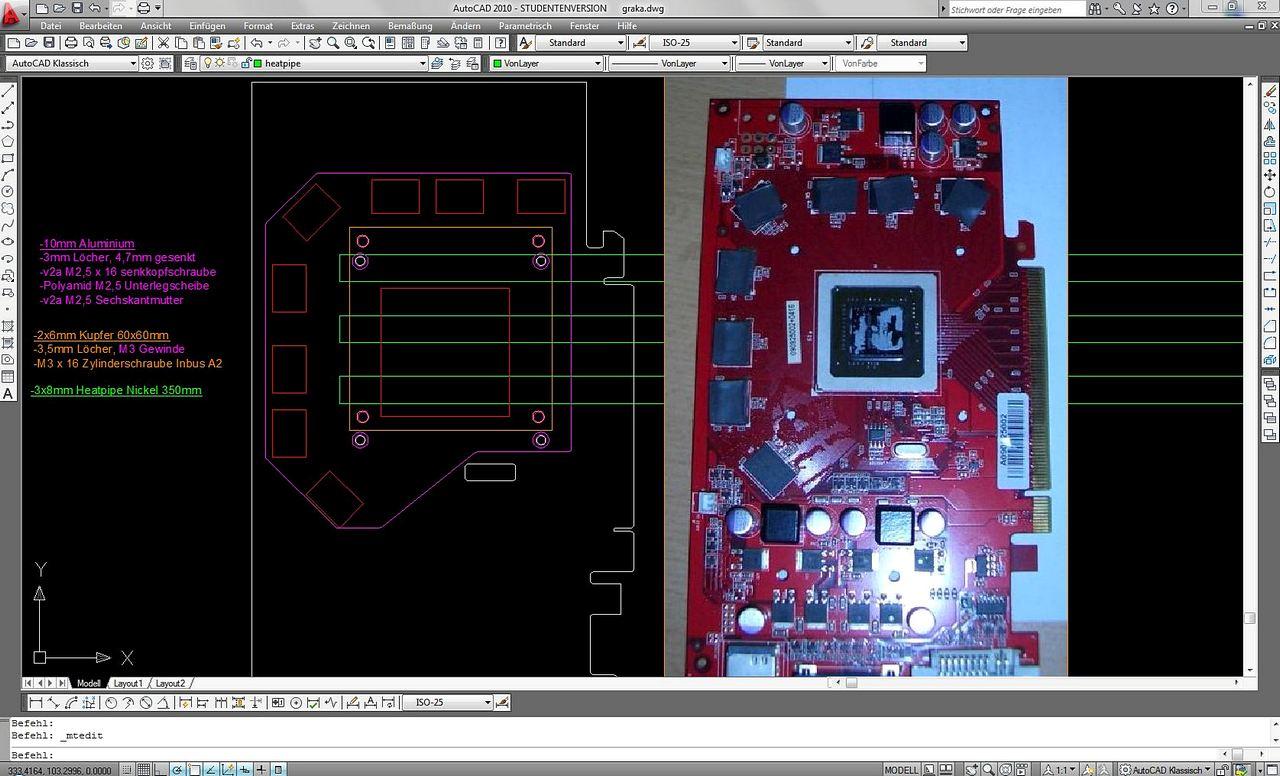Image resolution: width=1280 pixels, height=776 pixels.
Task: Open the VonLayer color control
Action: point(547,63)
